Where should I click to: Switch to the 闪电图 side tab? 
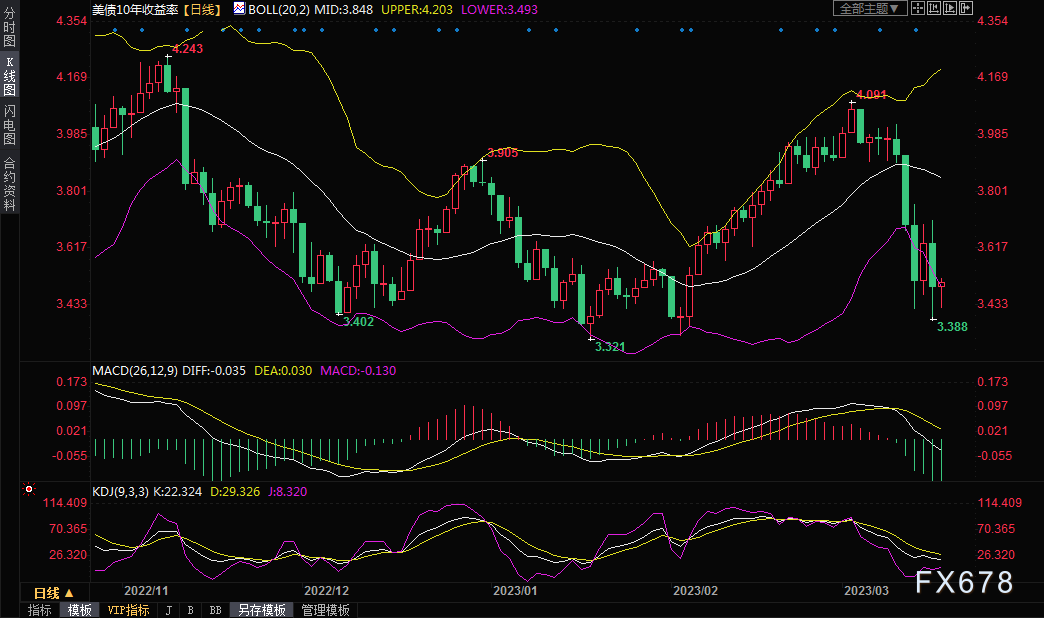(x=9, y=124)
